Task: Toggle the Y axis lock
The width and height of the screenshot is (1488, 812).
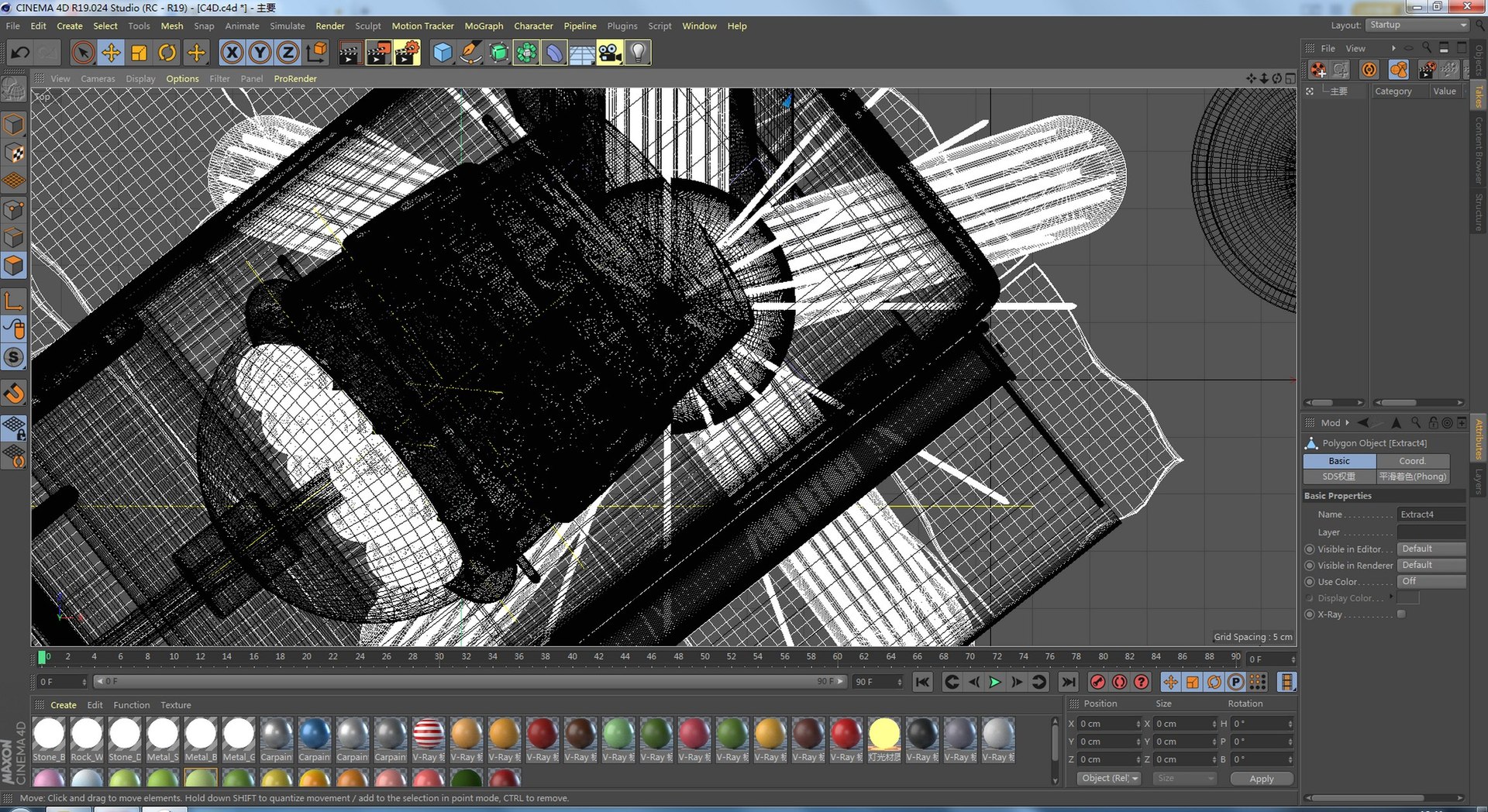Action: coord(260,53)
